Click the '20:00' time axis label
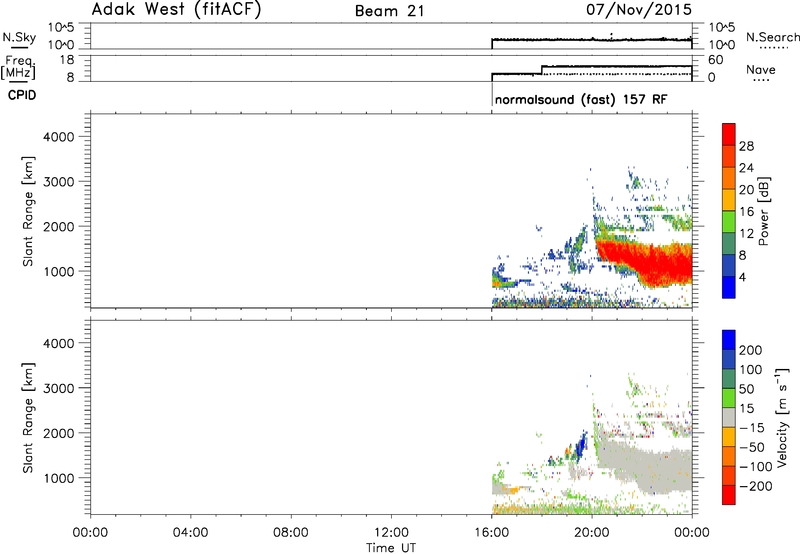This screenshot has width=800, height=554. pos(591,533)
